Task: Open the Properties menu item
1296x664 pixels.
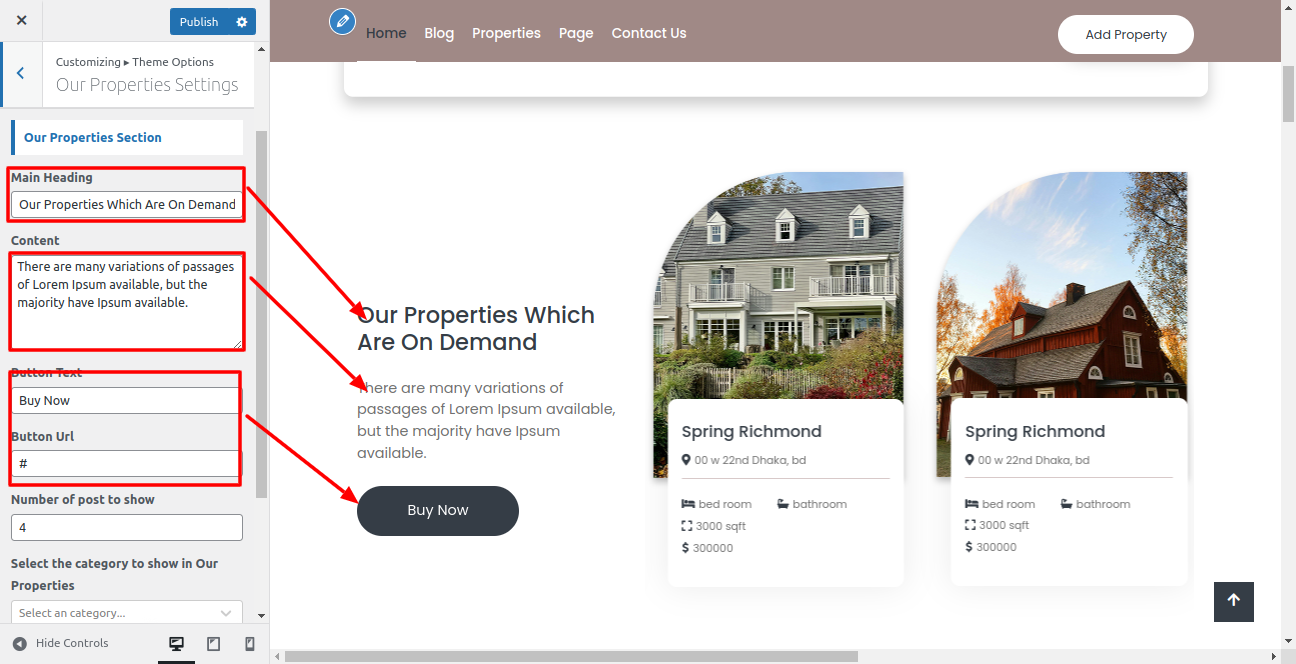Action: click(506, 33)
